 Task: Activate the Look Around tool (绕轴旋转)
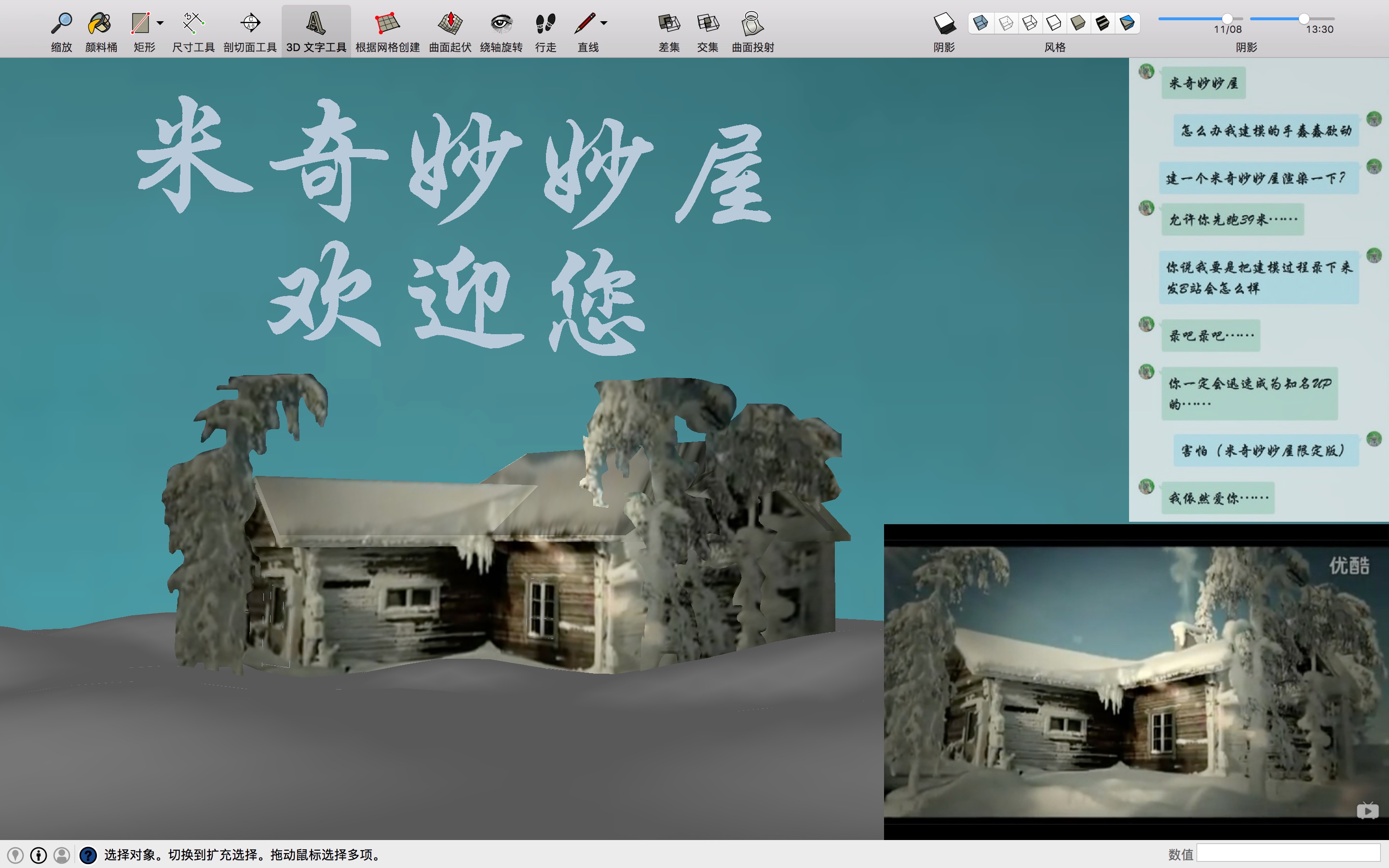point(501,24)
